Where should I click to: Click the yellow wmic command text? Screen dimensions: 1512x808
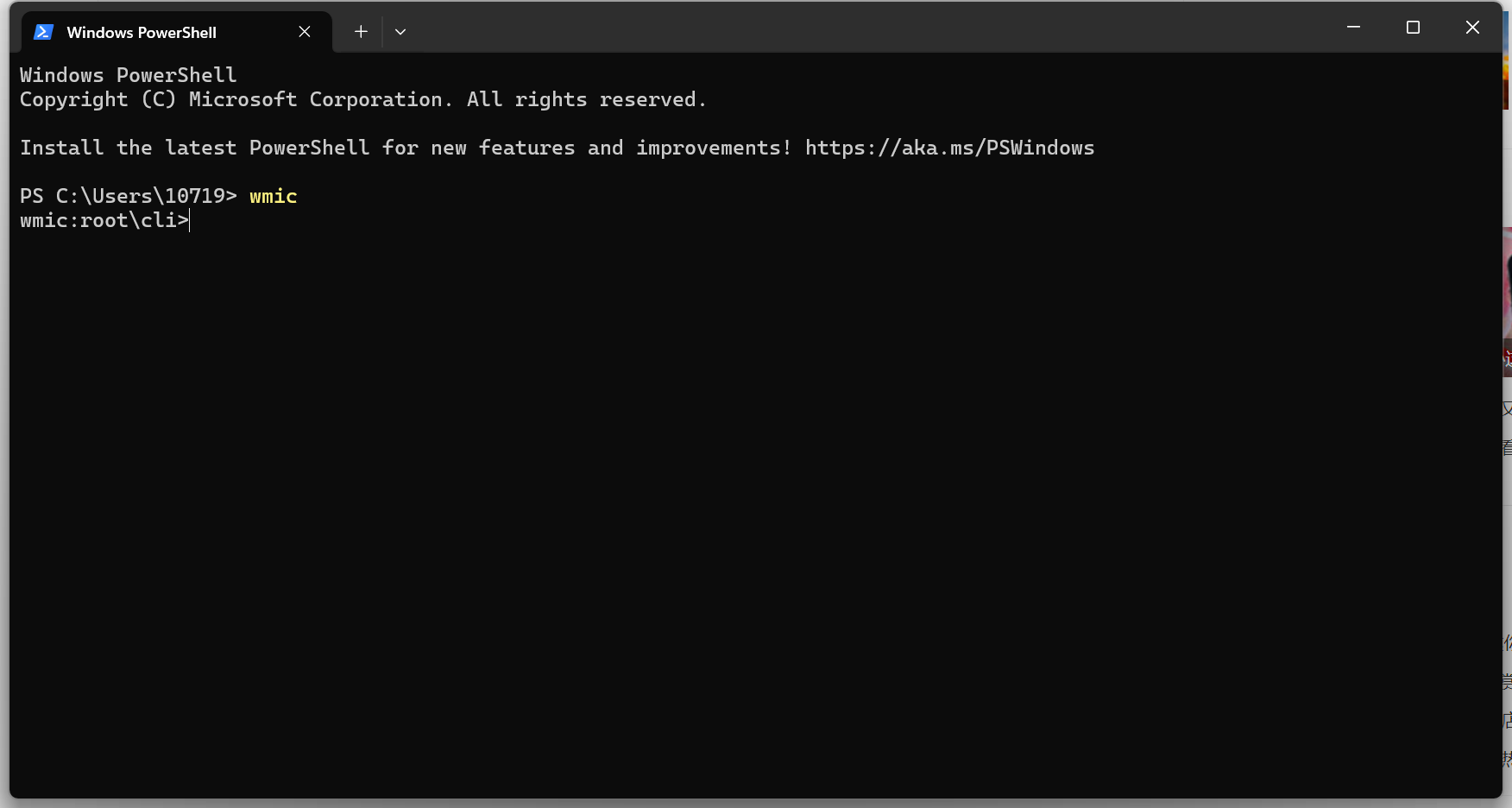click(274, 197)
